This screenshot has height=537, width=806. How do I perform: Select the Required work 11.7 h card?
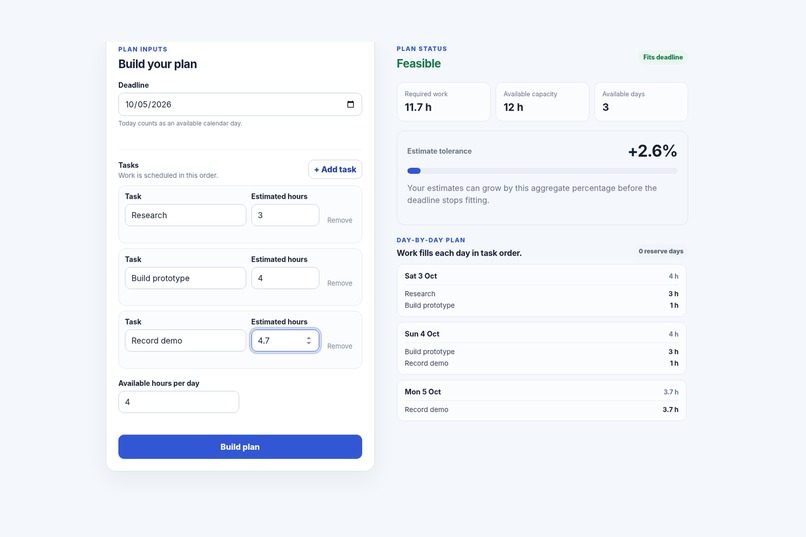444,102
